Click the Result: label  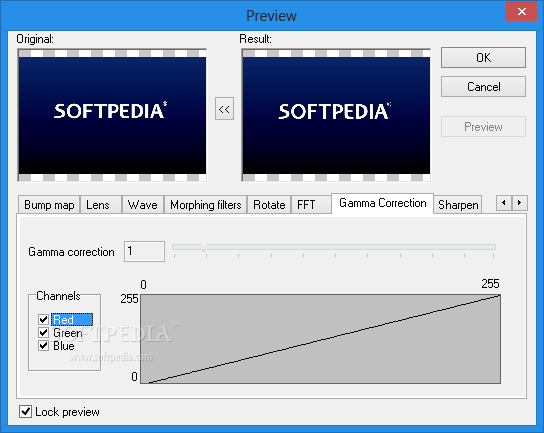(x=255, y=39)
